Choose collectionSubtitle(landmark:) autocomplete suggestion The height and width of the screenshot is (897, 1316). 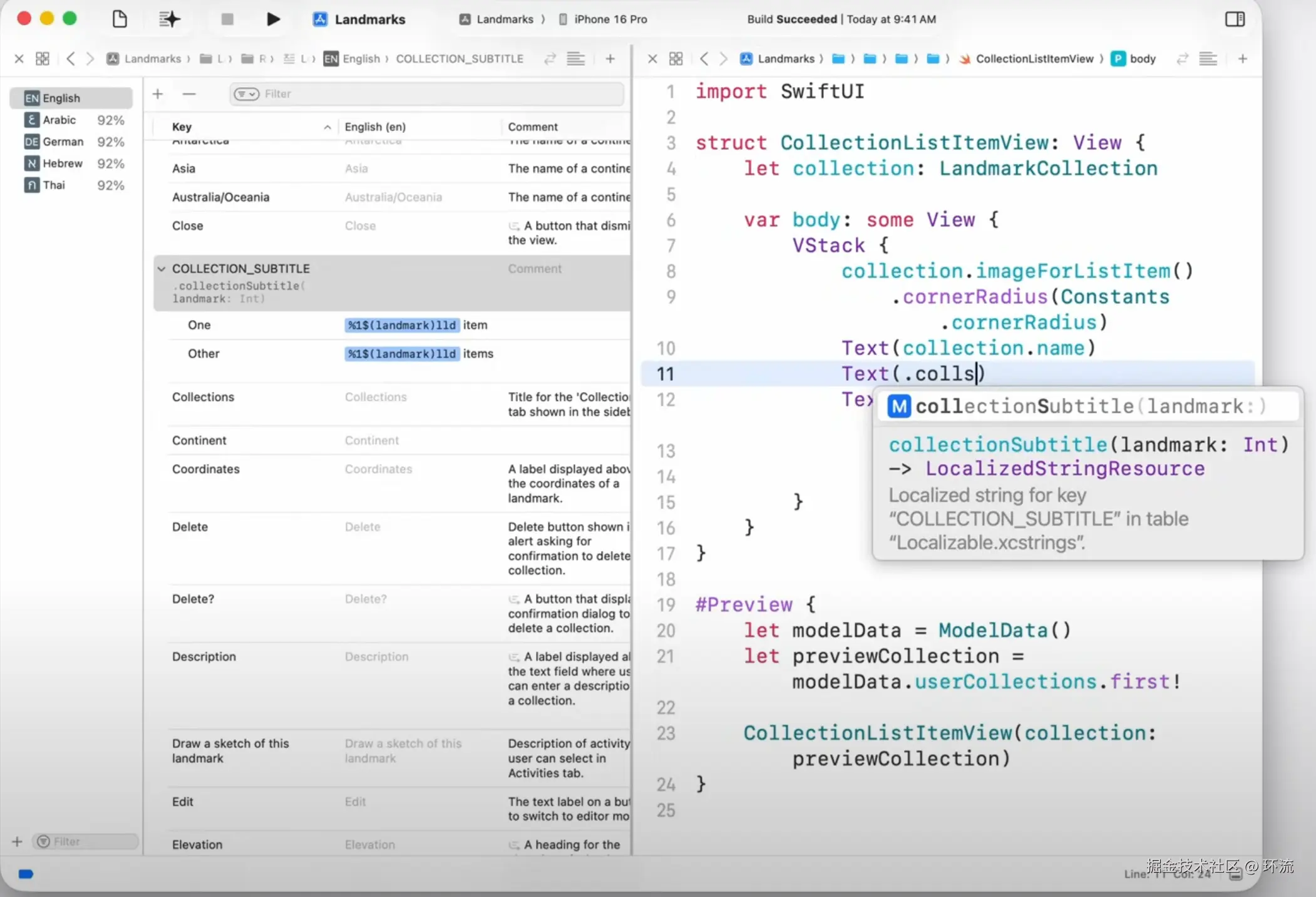(x=1089, y=407)
